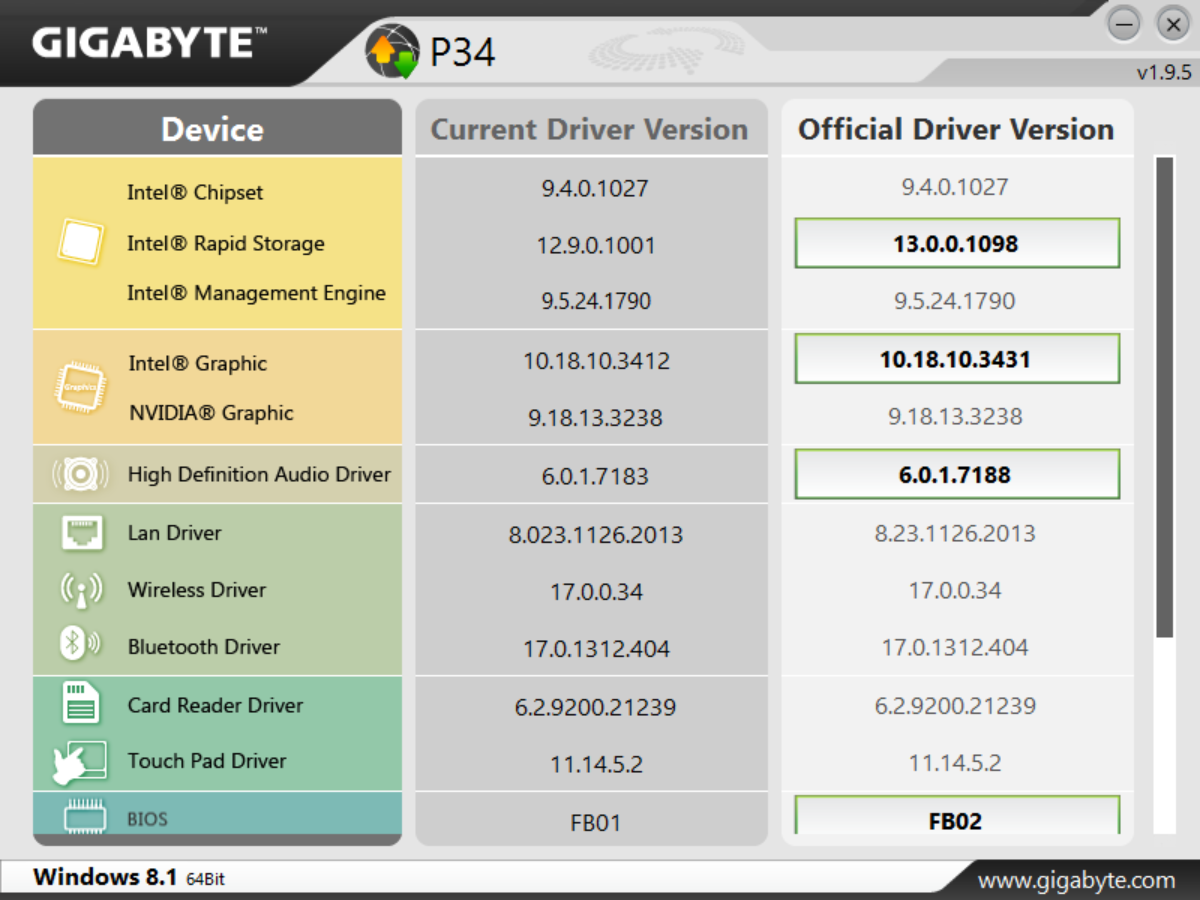This screenshot has height=900, width=1200.
Task: Select the Intel® Management Engine label
Action: pos(256,293)
